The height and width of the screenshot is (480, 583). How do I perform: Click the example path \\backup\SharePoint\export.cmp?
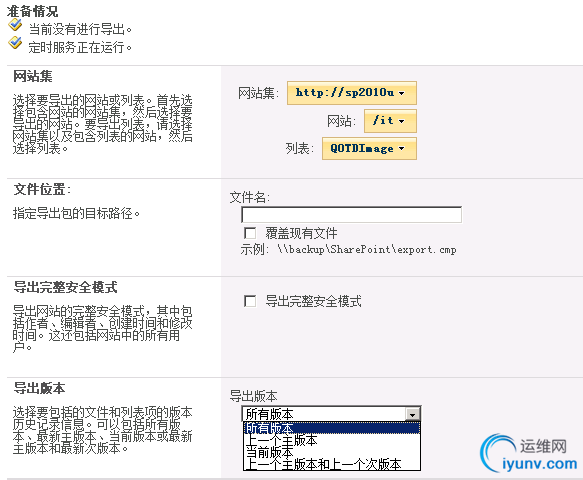[x=367, y=249]
